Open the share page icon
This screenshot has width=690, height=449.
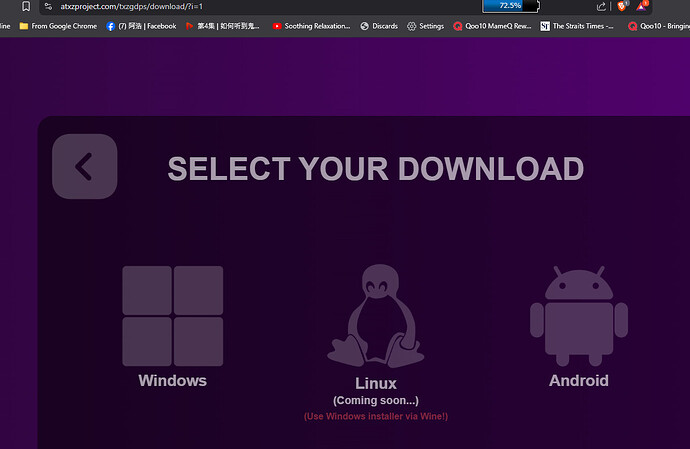coord(601,6)
